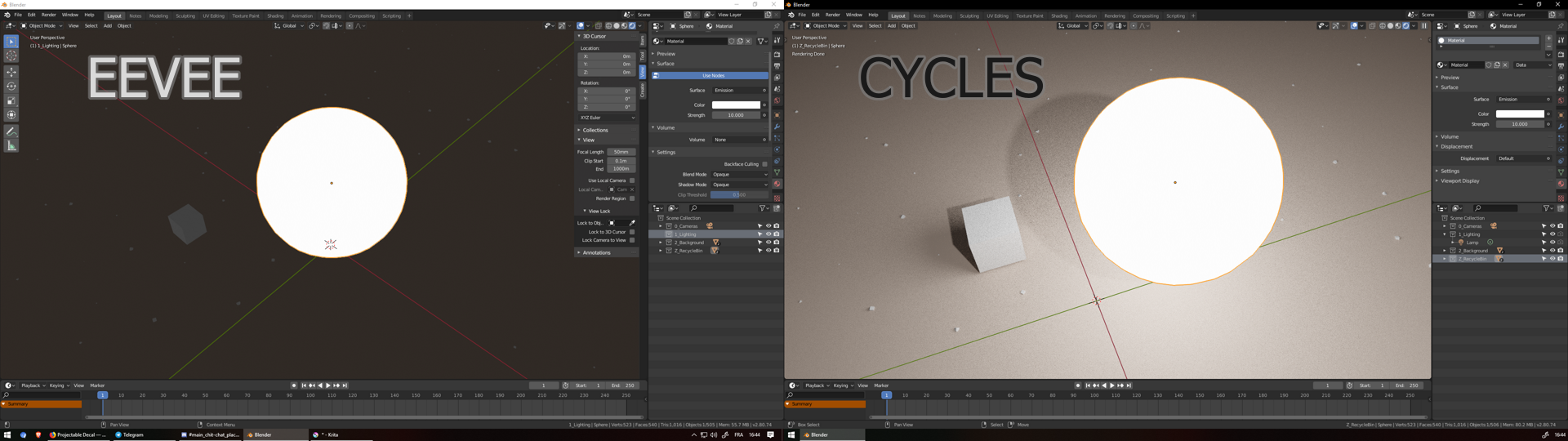Viewport: 1568px width, 441px height.
Task: Open Object Mode dropdown in EEVEE window
Action: click(x=41, y=26)
